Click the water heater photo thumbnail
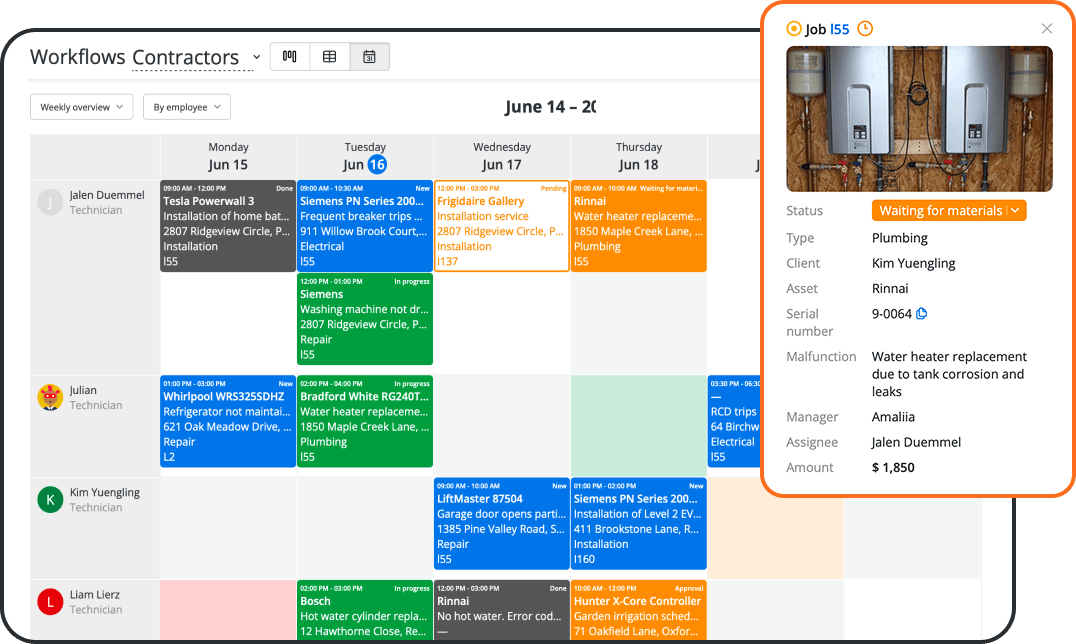This screenshot has width=1076, height=644. pos(919,119)
